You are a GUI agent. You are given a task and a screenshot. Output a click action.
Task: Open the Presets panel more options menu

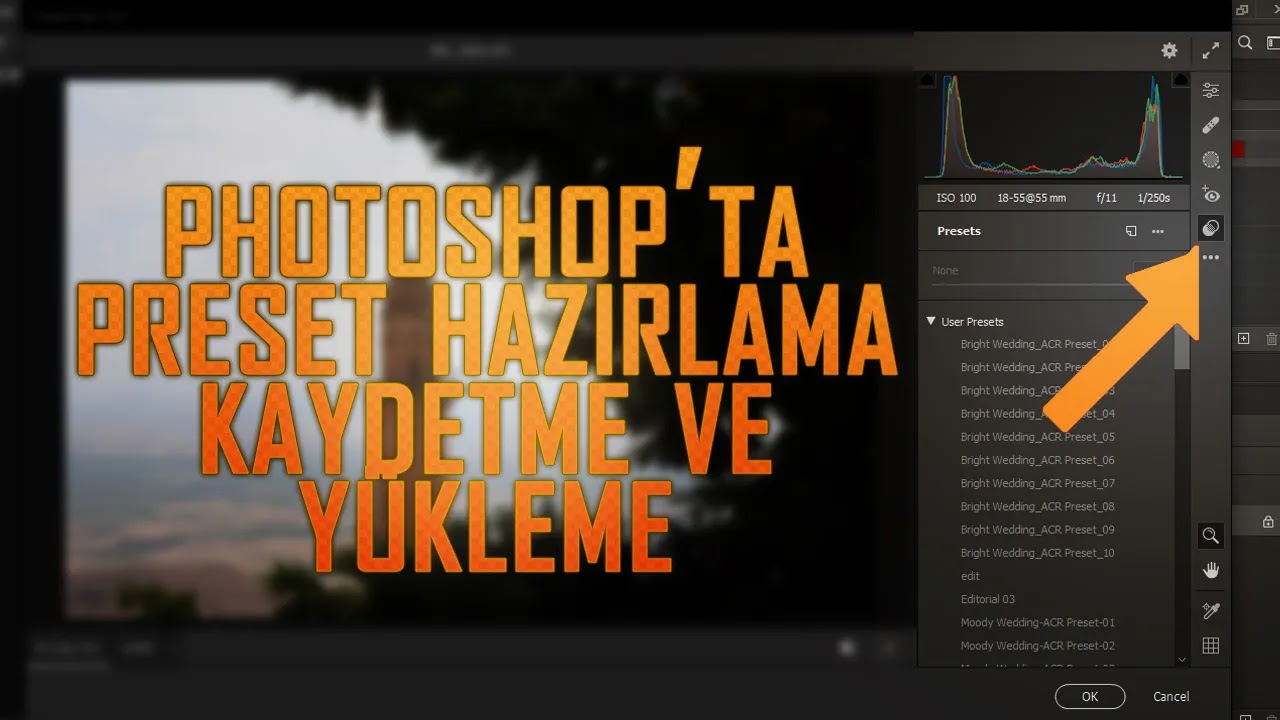pyautogui.click(x=1158, y=231)
